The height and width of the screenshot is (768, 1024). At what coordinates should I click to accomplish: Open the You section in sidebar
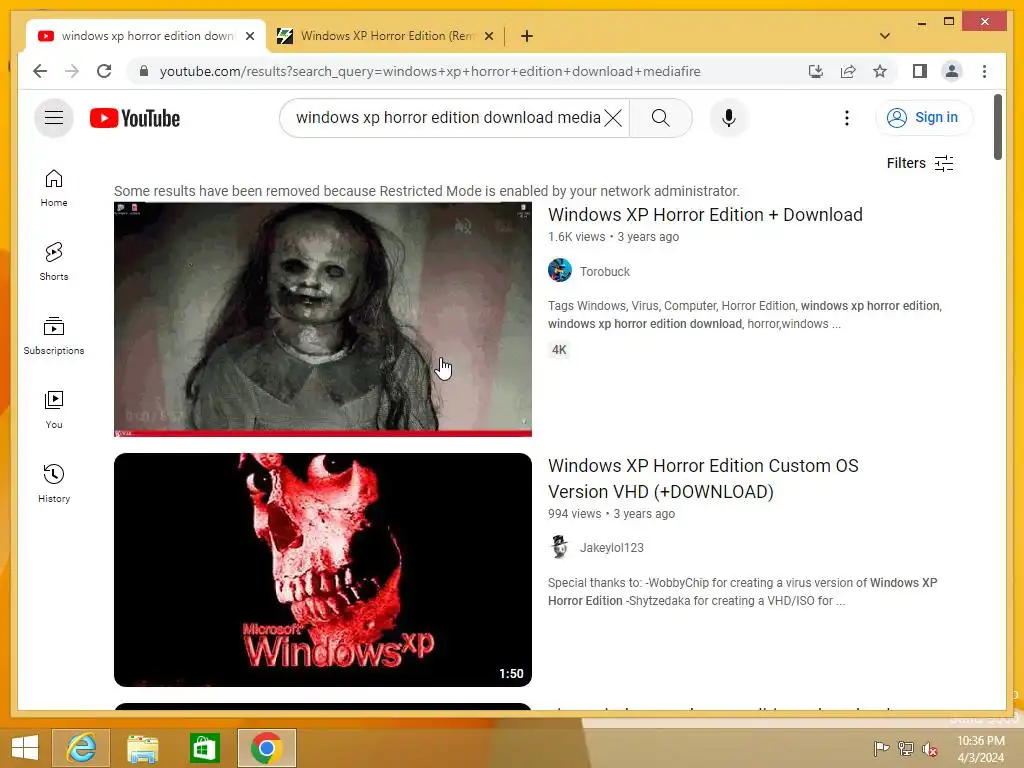click(x=54, y=409)
